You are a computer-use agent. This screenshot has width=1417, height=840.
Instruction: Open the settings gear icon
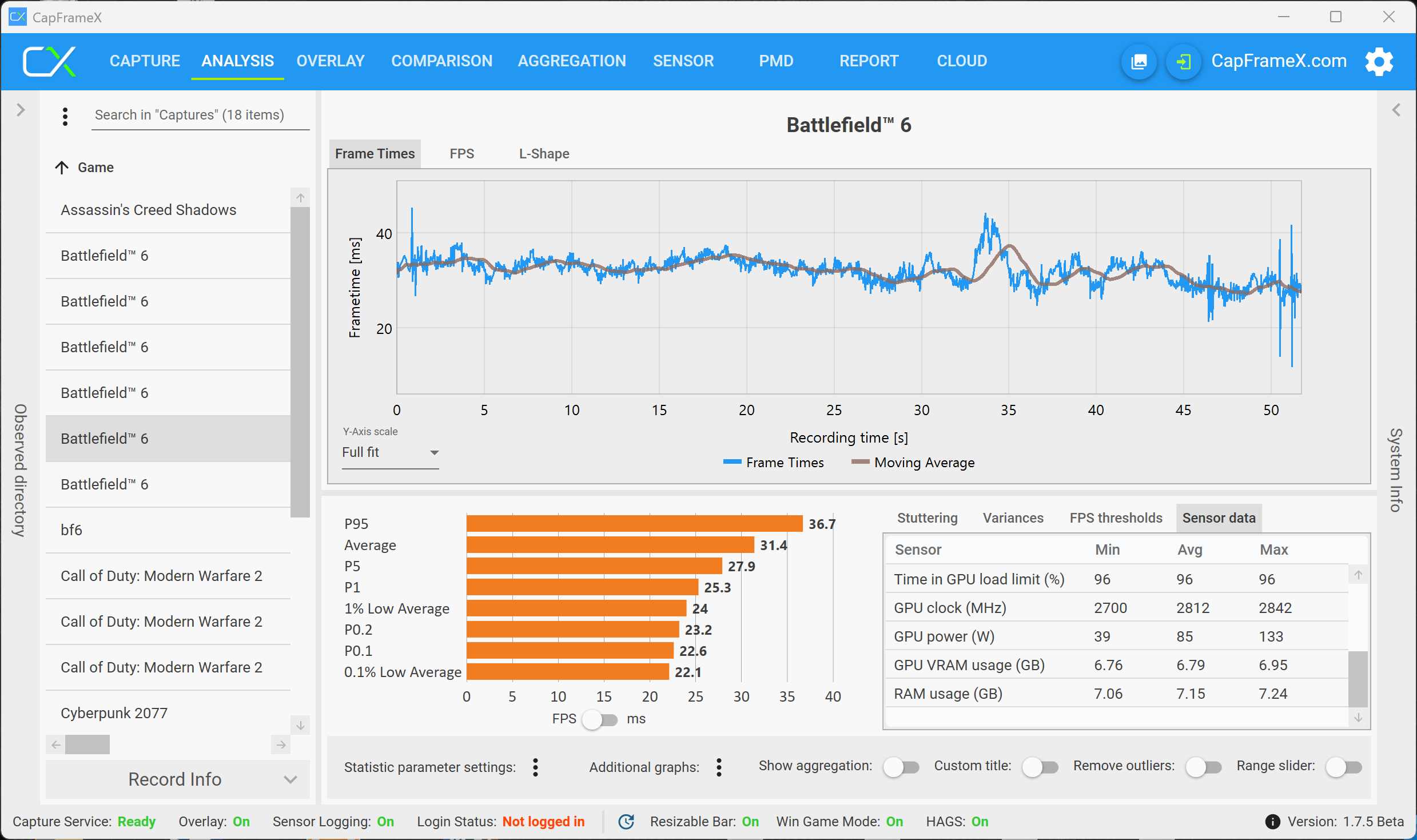[x=1379, y=61]
